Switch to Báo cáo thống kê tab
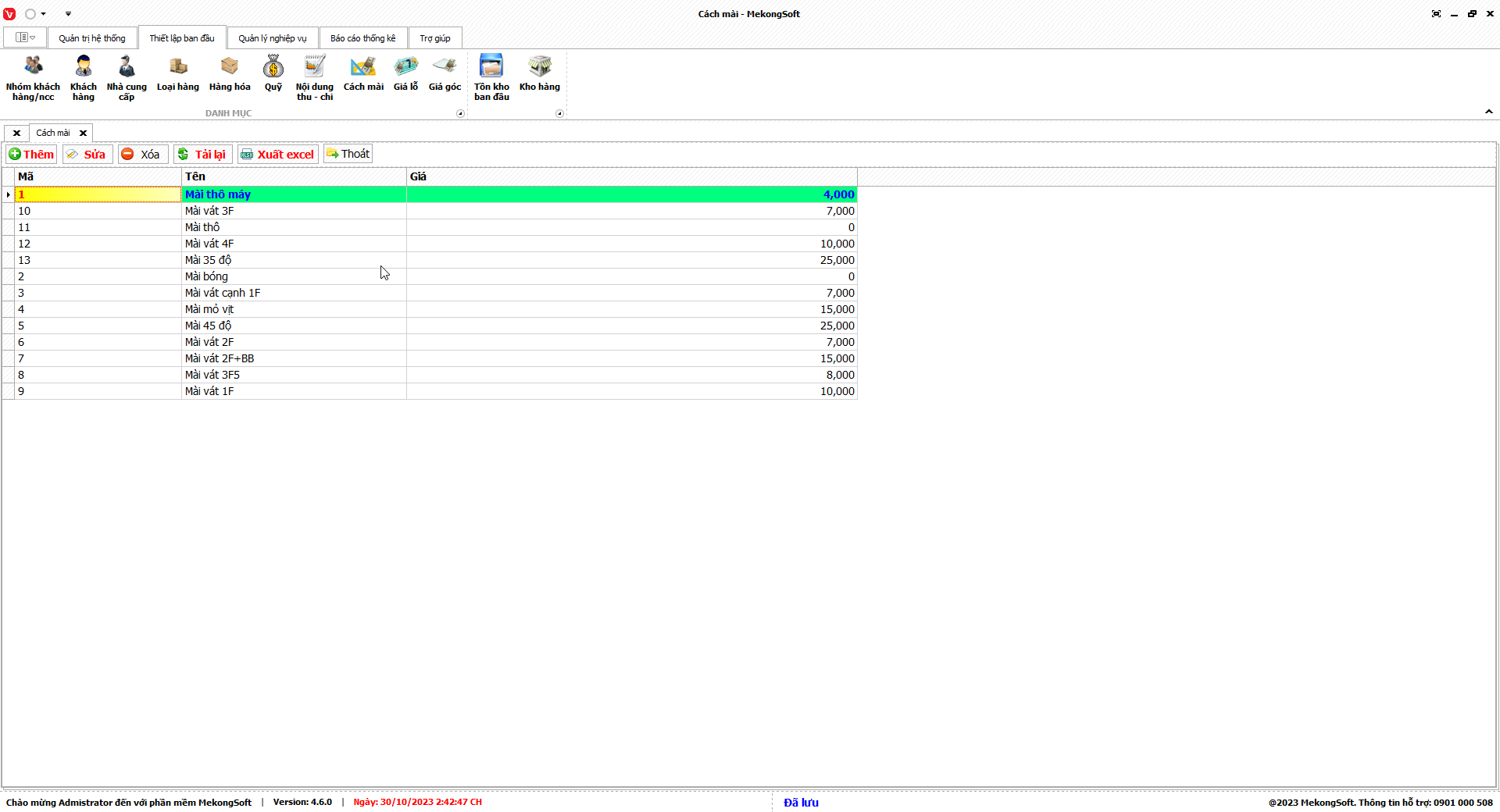Image resolution: width=1500 pixels, height=812 pixels. [363, 38]
